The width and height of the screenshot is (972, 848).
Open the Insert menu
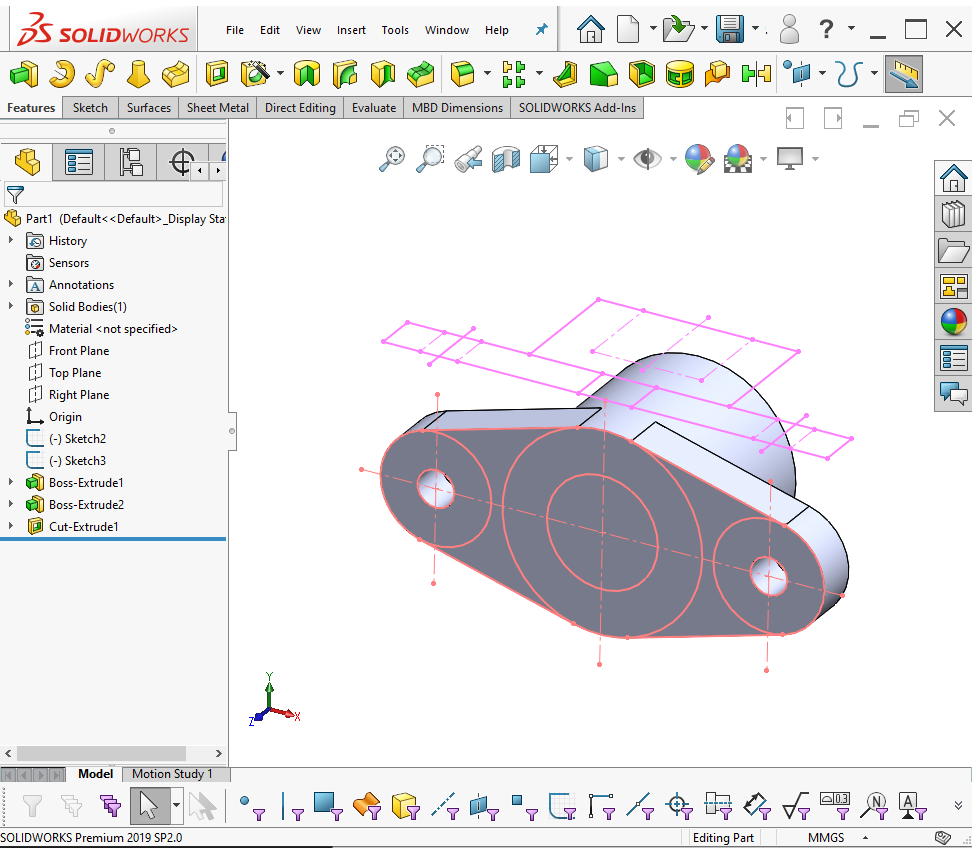(351, 30)
